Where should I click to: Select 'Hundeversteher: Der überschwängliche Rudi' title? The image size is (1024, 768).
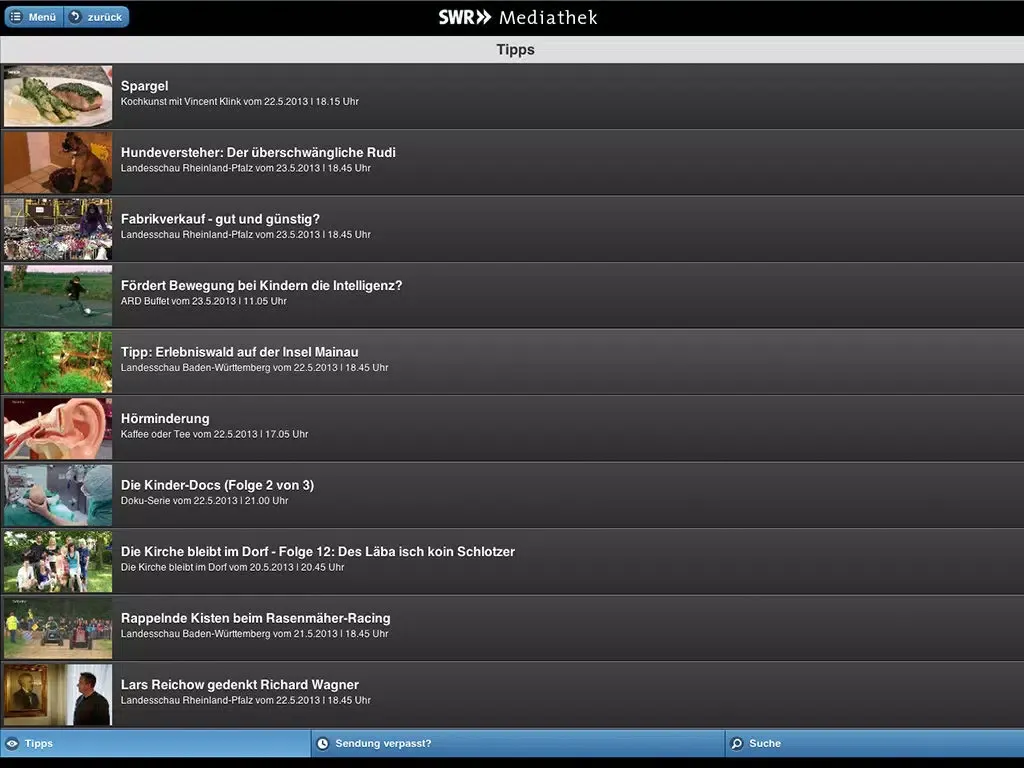click(x=258, y=152)
